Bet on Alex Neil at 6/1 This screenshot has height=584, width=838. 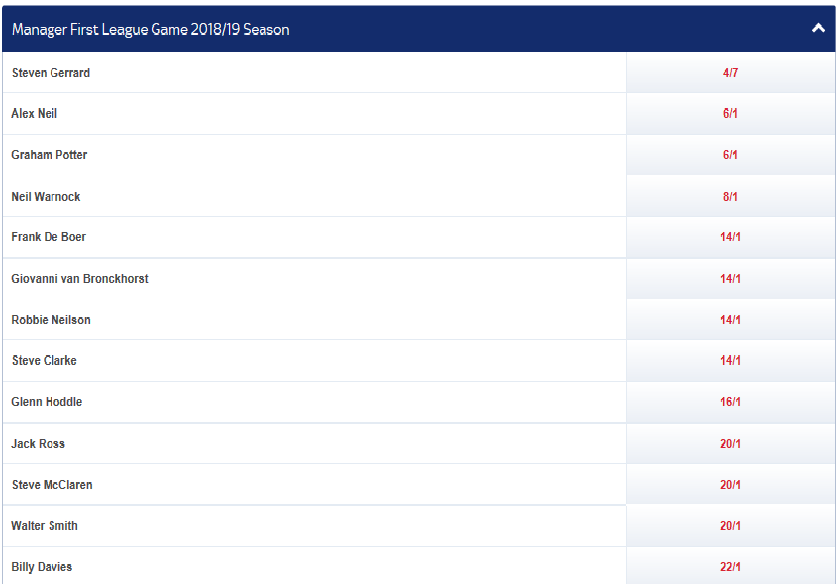coord(730,114)
